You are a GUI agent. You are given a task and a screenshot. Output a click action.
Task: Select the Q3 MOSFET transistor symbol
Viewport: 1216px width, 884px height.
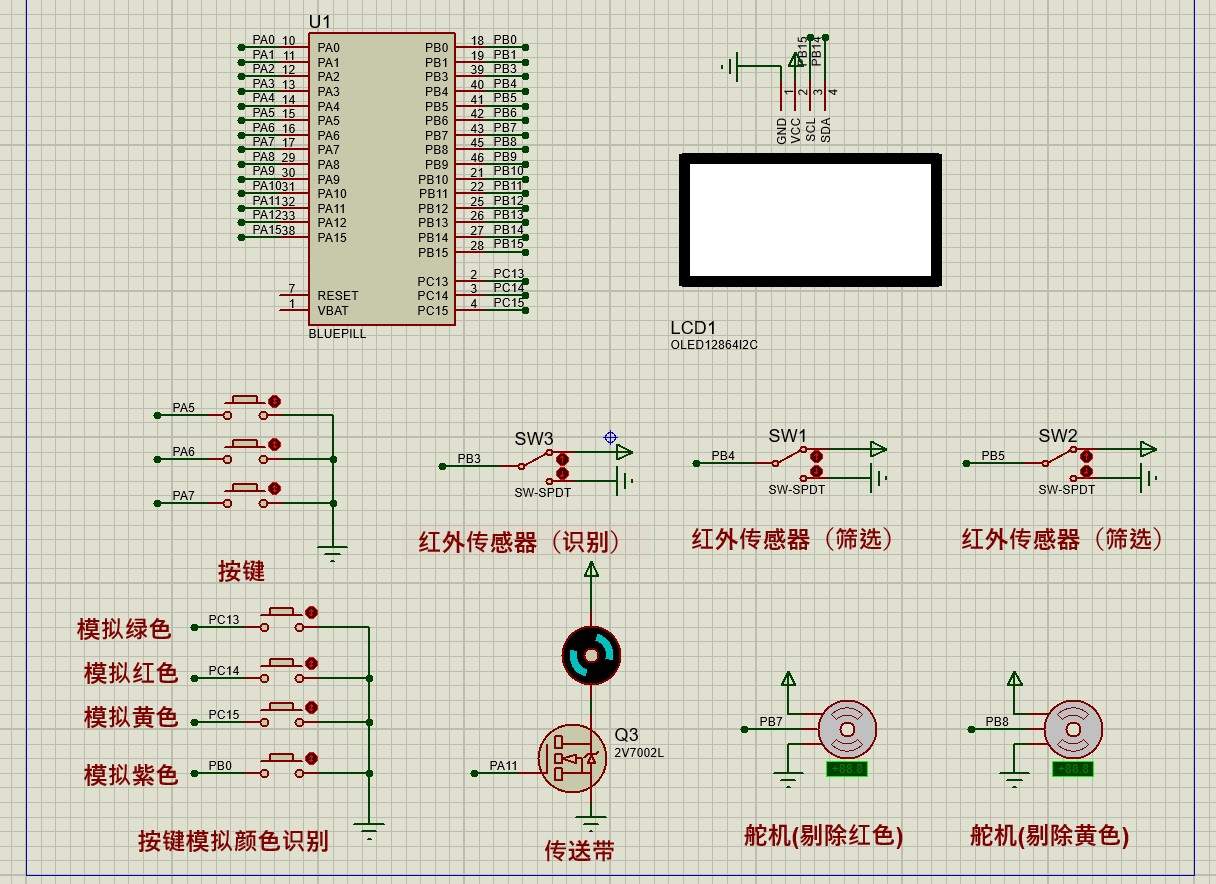574,758
